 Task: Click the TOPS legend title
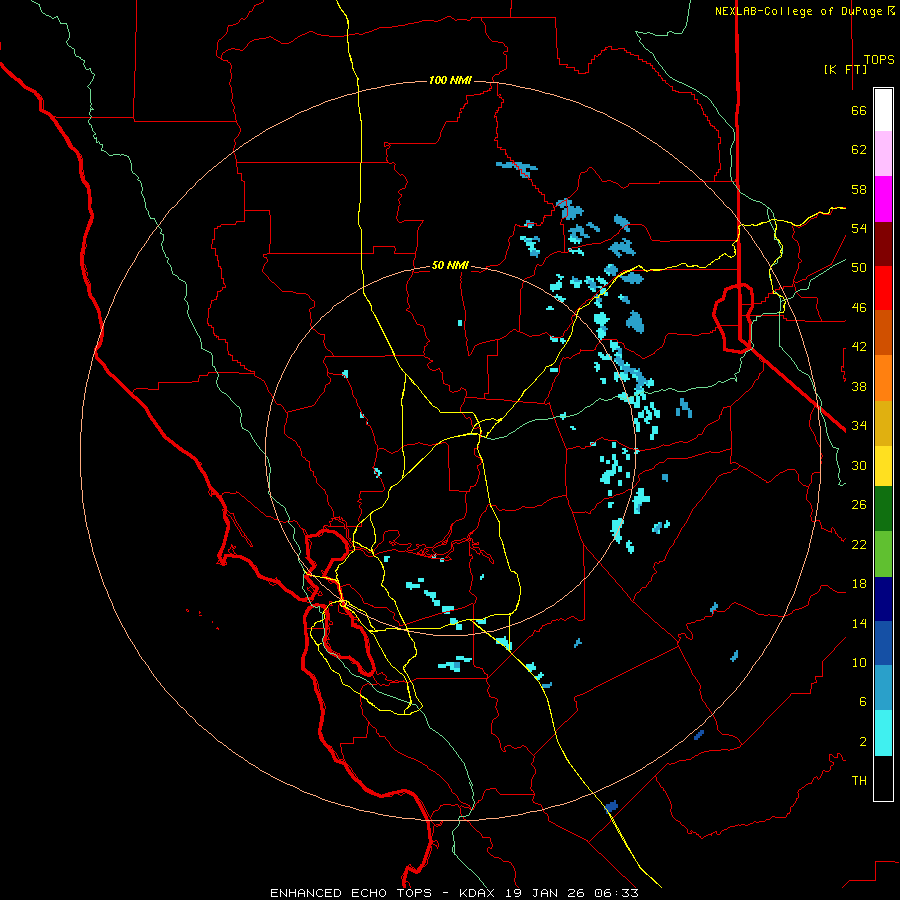pyautogui.click(x=879, y=60)
